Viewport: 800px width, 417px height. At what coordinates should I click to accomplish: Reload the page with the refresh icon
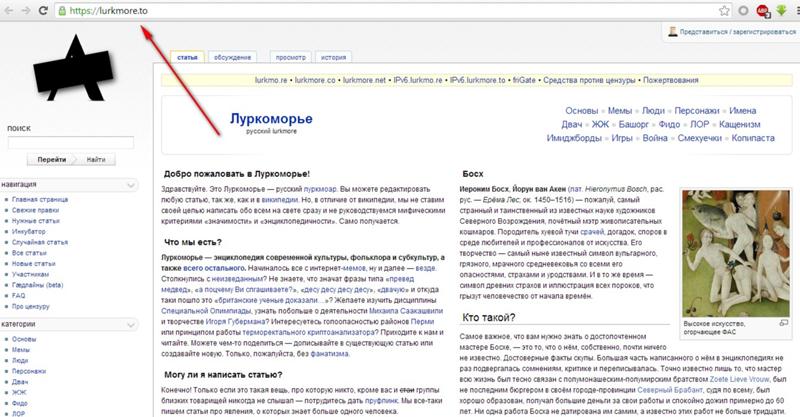point(43,10)
